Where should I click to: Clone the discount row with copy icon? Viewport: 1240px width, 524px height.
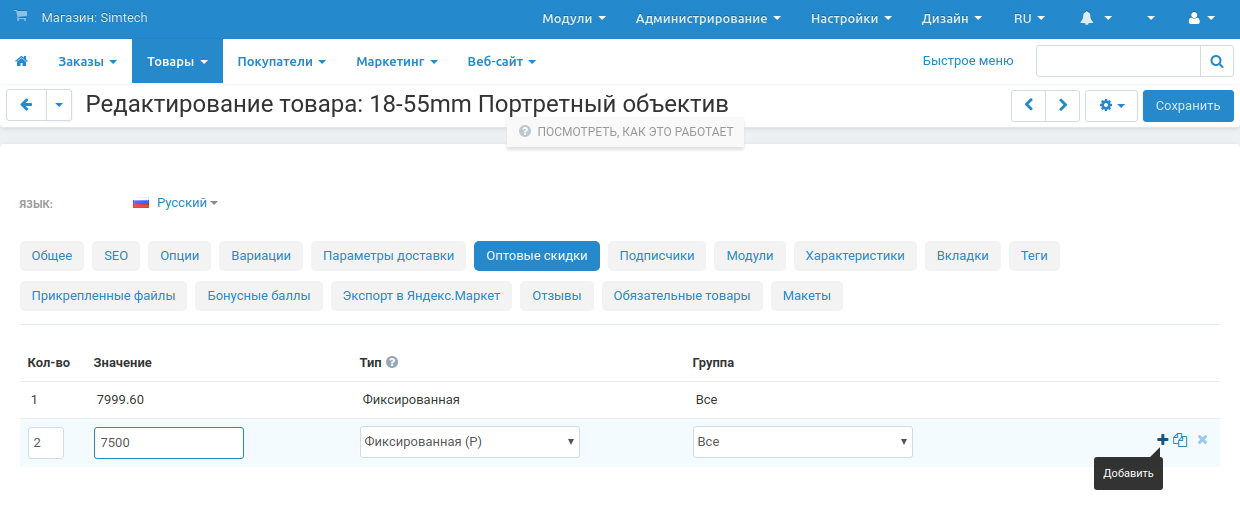point(1181,440)
